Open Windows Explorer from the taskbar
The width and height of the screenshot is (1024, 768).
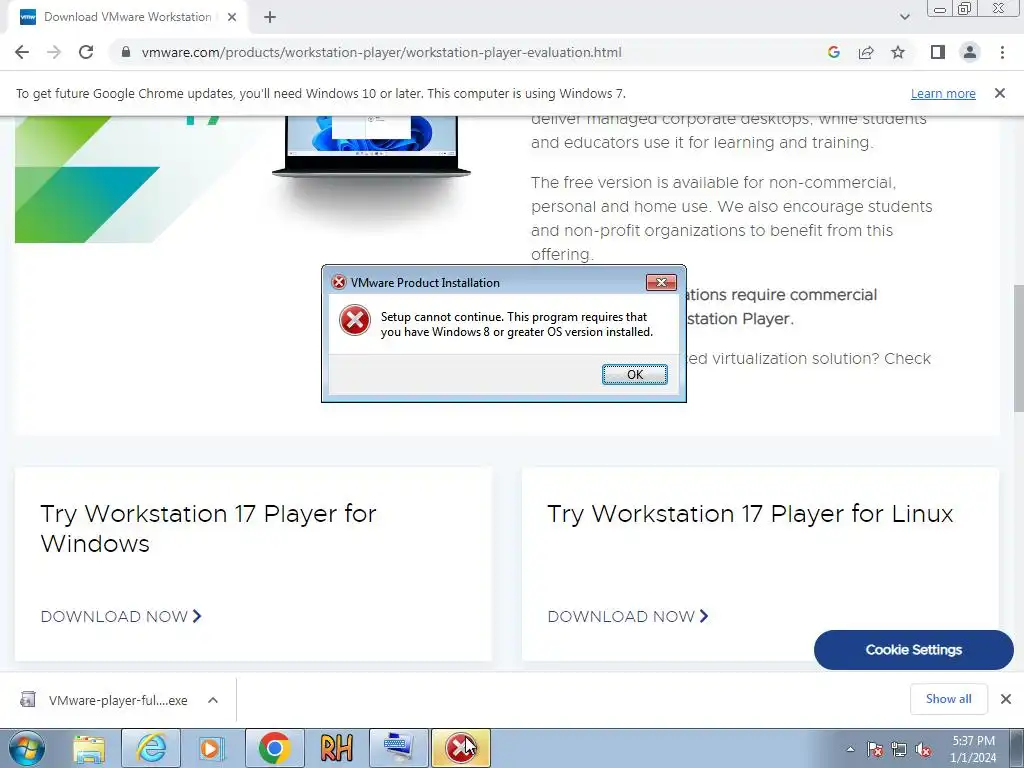[89, 748]
